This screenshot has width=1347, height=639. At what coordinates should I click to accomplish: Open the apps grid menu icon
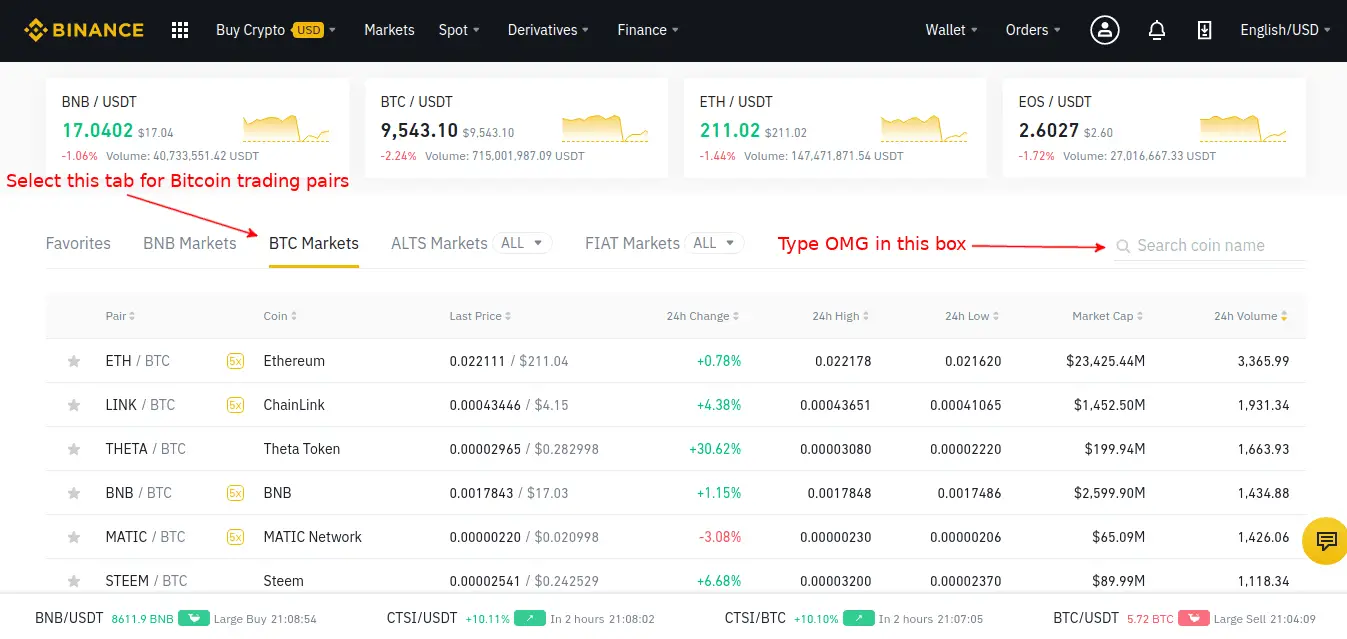point(180,30)
